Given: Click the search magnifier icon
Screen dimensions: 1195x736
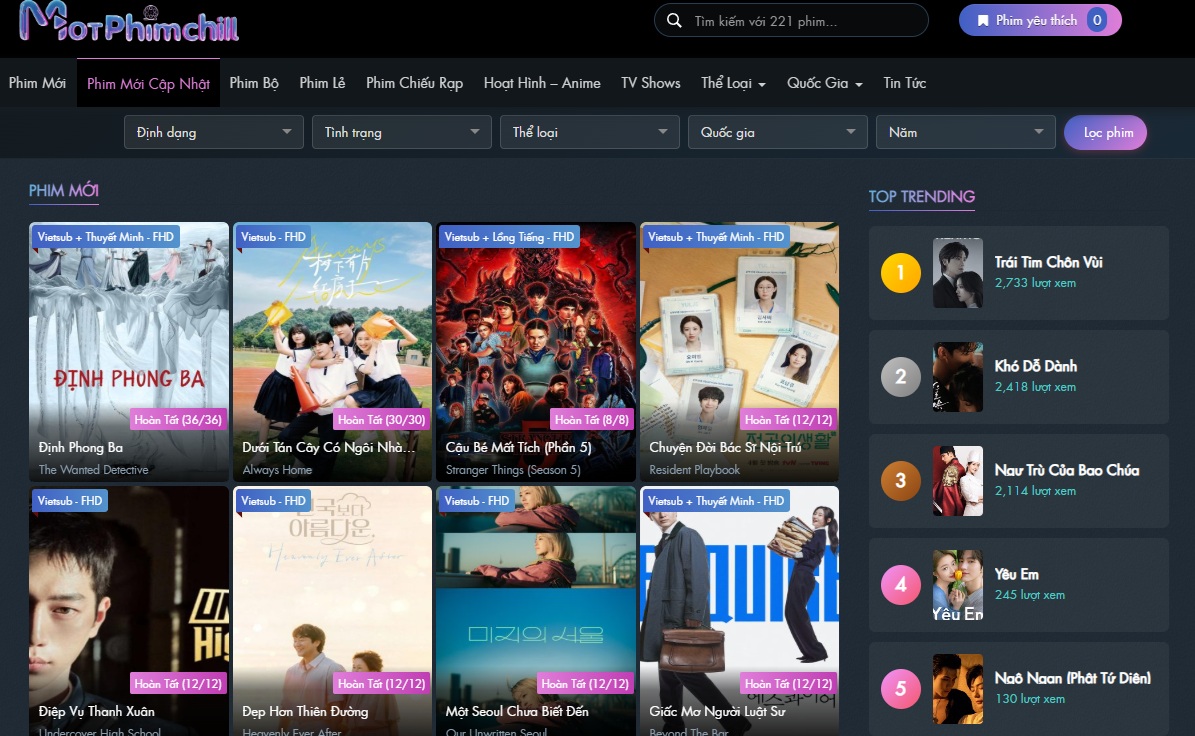Looking at the screenshot, I should point(675,21).
